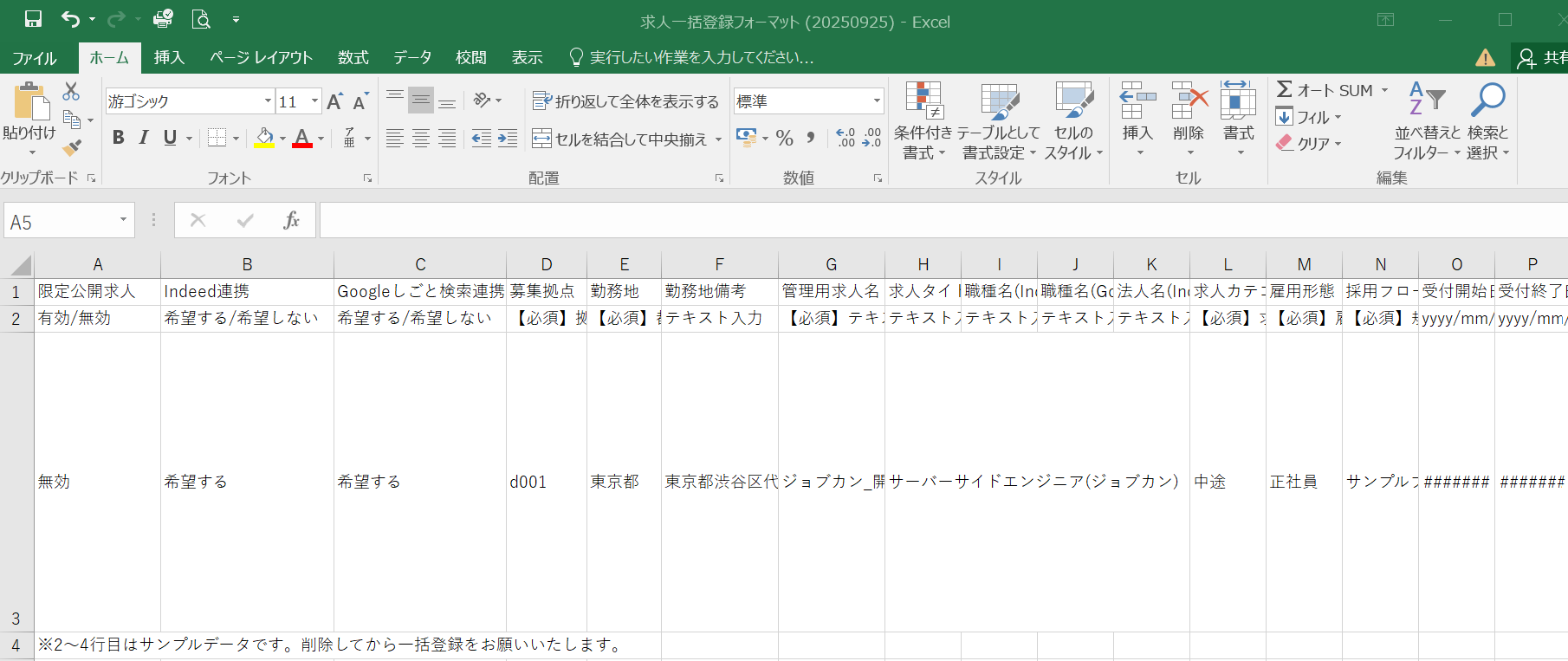This screenshot has height=661, width=1568.
Task: Click the insert function fx icon
Action: click(292, 221)
